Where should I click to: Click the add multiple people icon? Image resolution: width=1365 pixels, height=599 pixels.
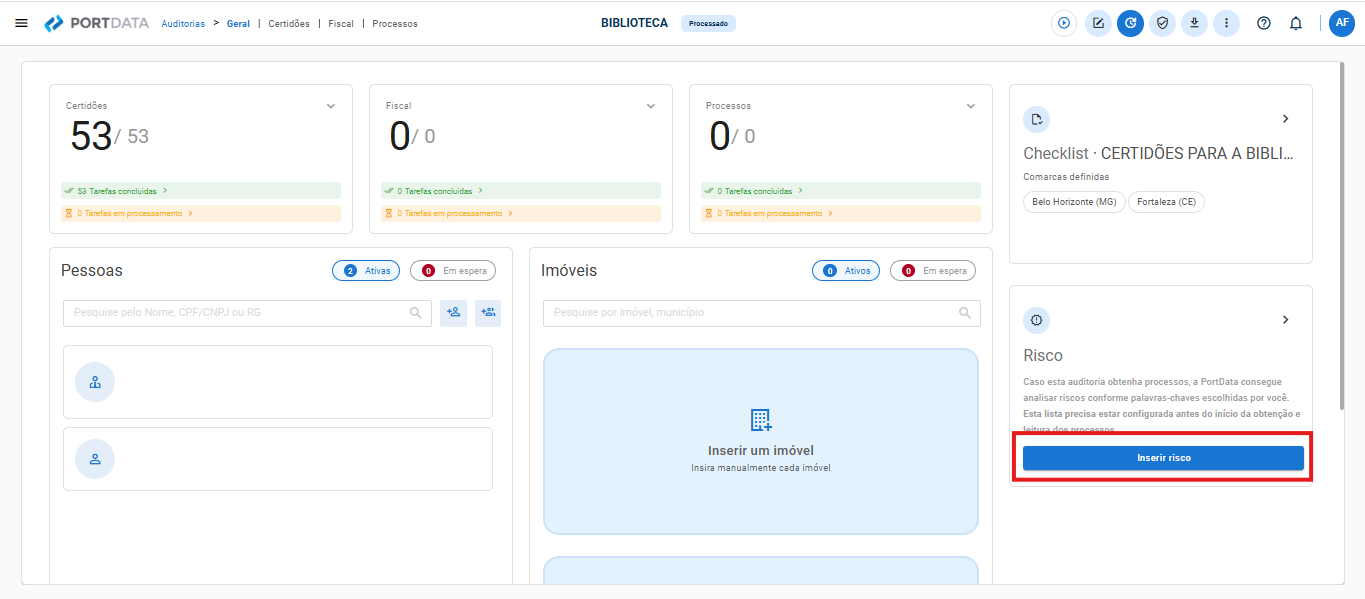coord(488,313)
